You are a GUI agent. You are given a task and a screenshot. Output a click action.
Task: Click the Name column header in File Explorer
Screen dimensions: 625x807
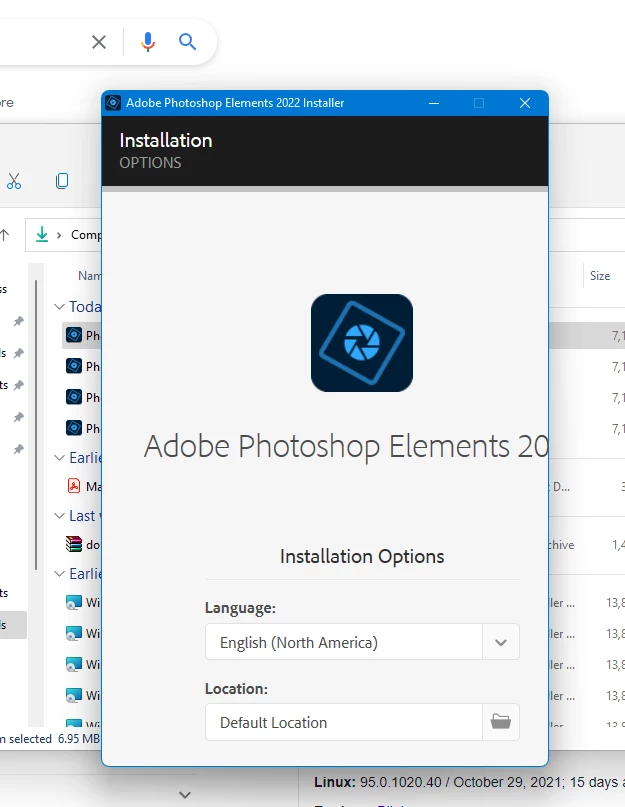click(x=90, y=276)
